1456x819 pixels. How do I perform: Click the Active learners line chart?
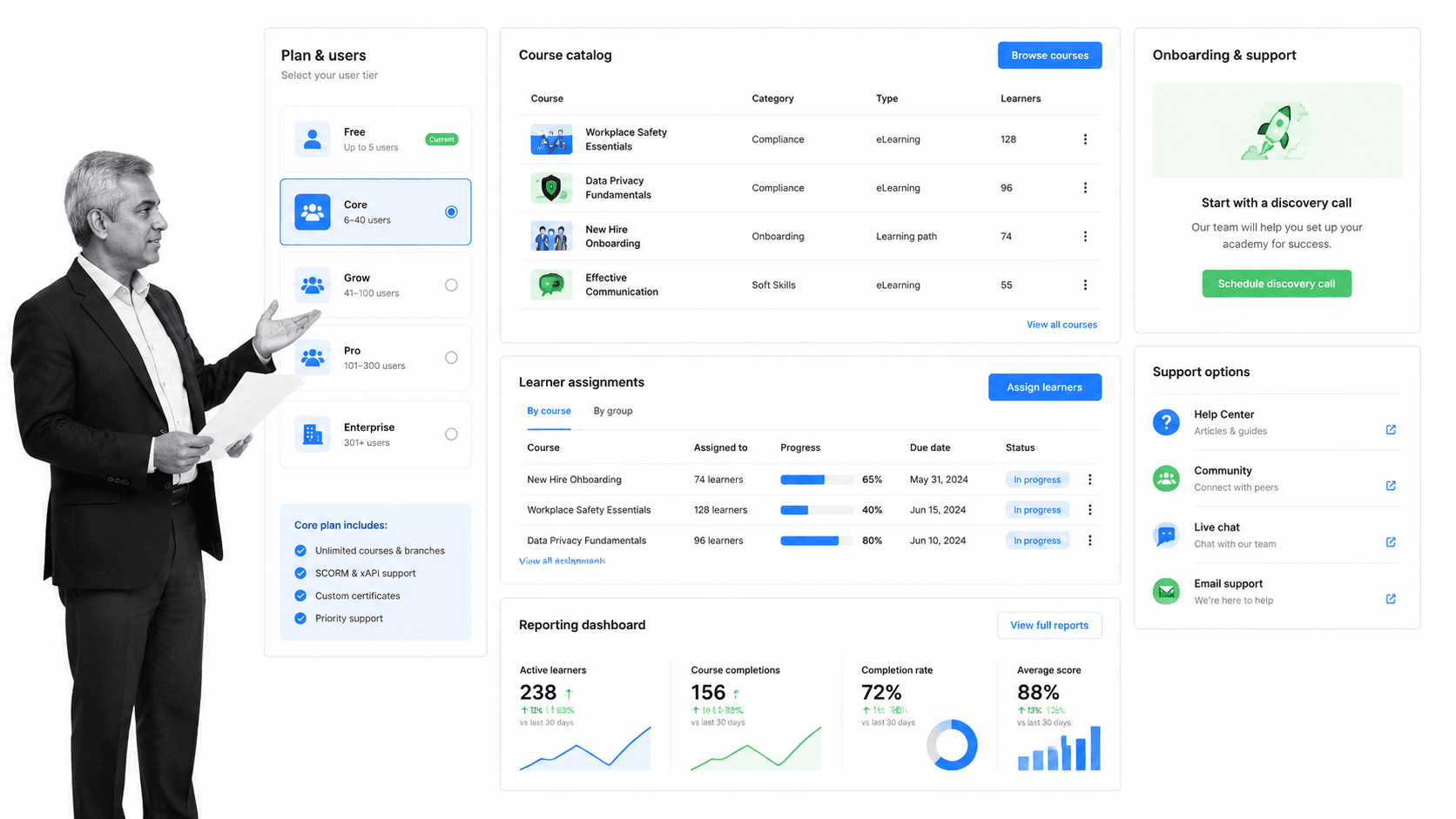coord(585,748)
